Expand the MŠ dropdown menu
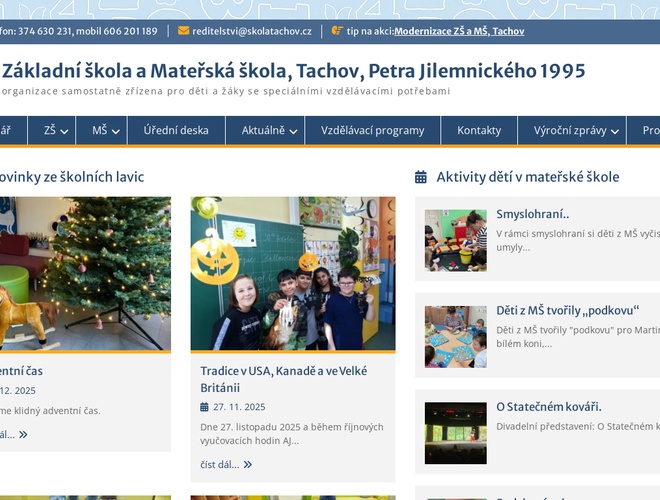 coord(115,131)
